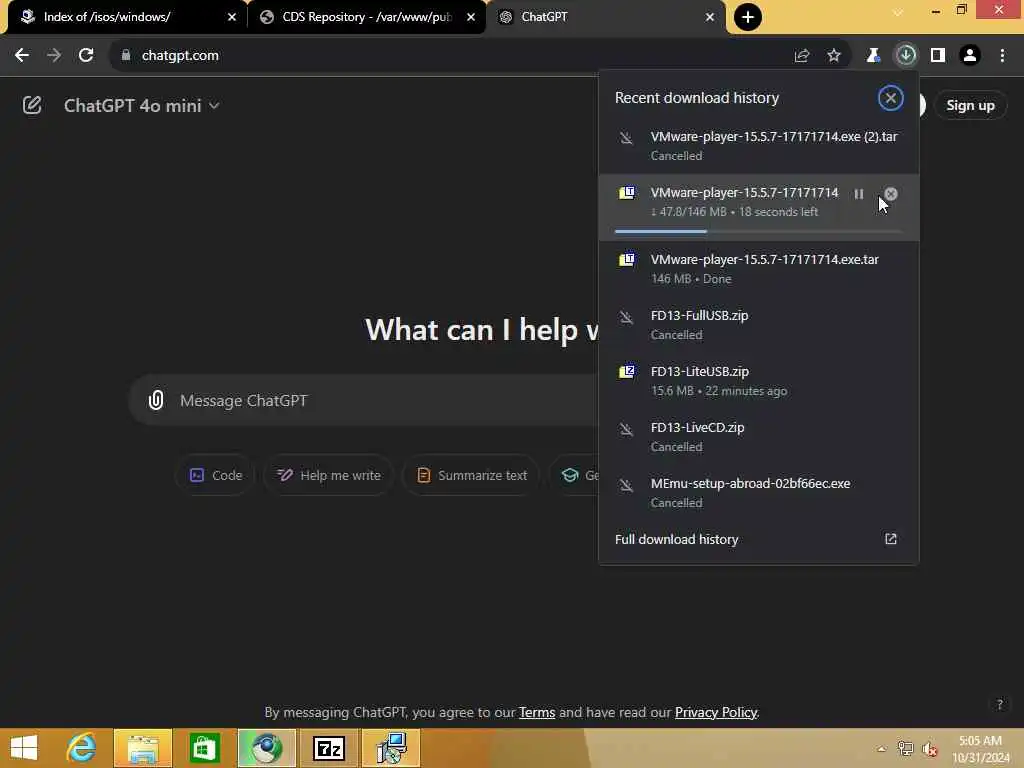Switch to the CDS Repository tab
The height and width of the screenshot is (768, 1024).
(x=366, y=17)
